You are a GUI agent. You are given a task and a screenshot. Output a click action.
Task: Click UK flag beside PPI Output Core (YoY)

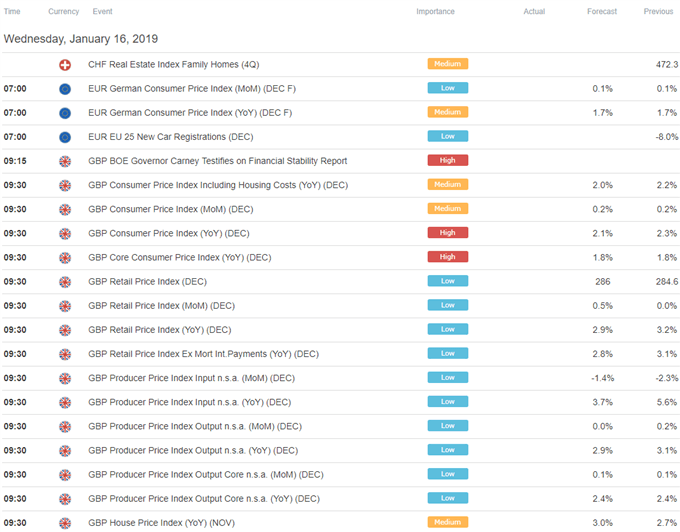(x=65, y=499)
